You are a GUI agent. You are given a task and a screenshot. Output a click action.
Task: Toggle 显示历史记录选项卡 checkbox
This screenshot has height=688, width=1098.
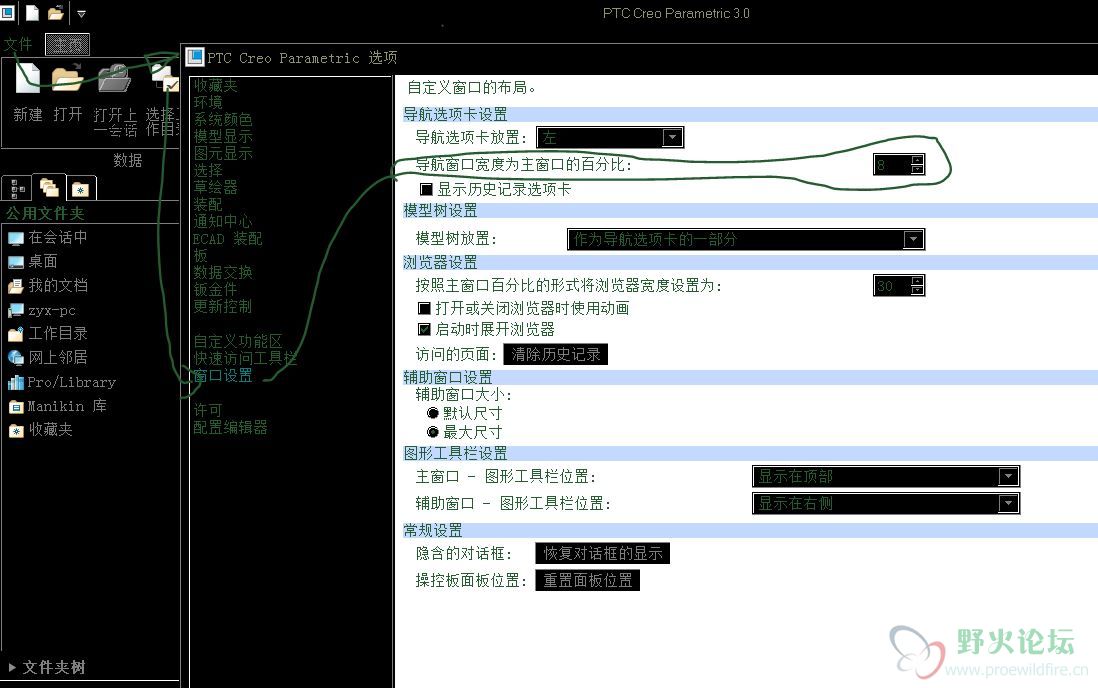pos(426,189)
